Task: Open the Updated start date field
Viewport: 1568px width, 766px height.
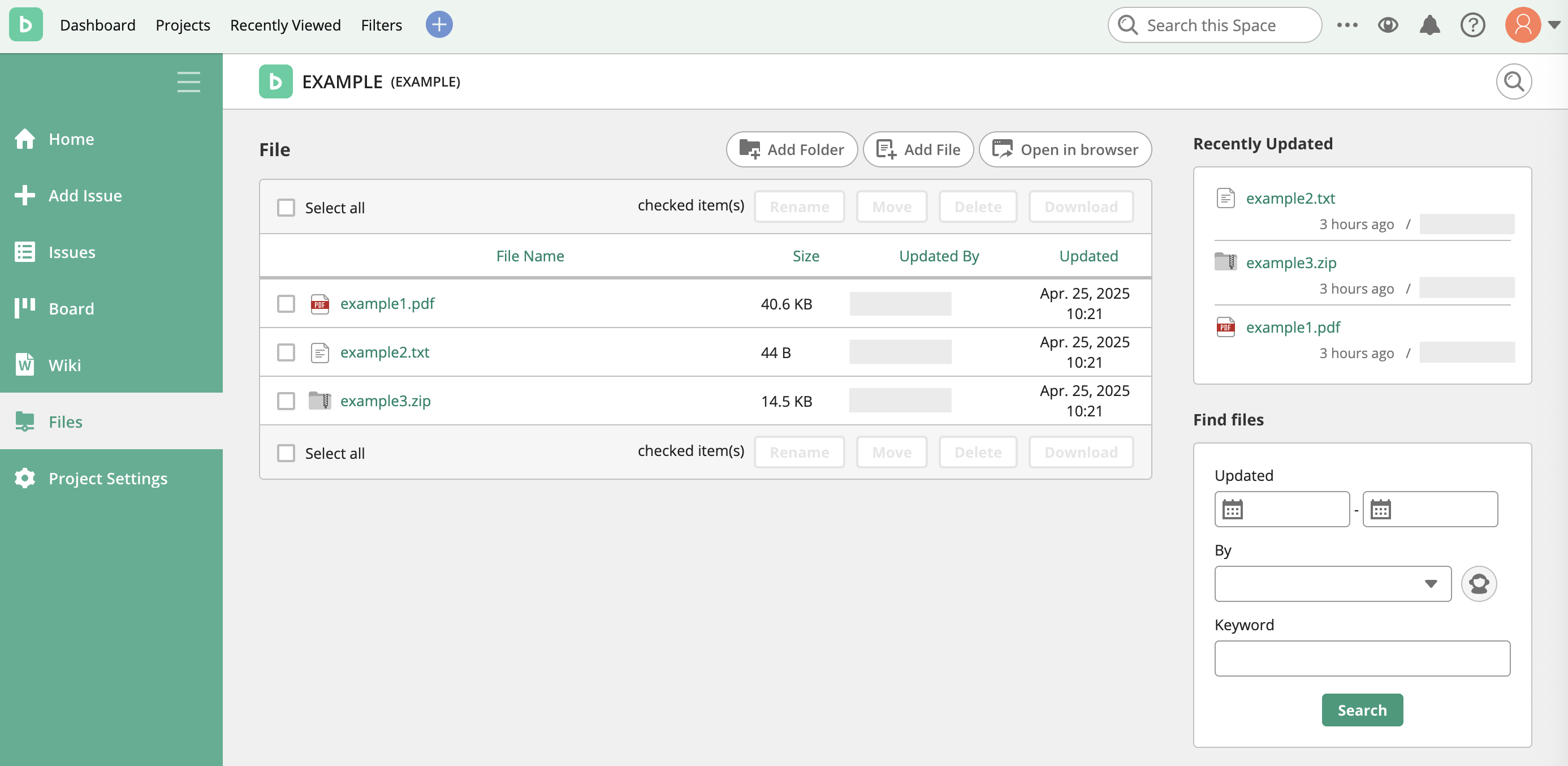Action: point(1282,509)
